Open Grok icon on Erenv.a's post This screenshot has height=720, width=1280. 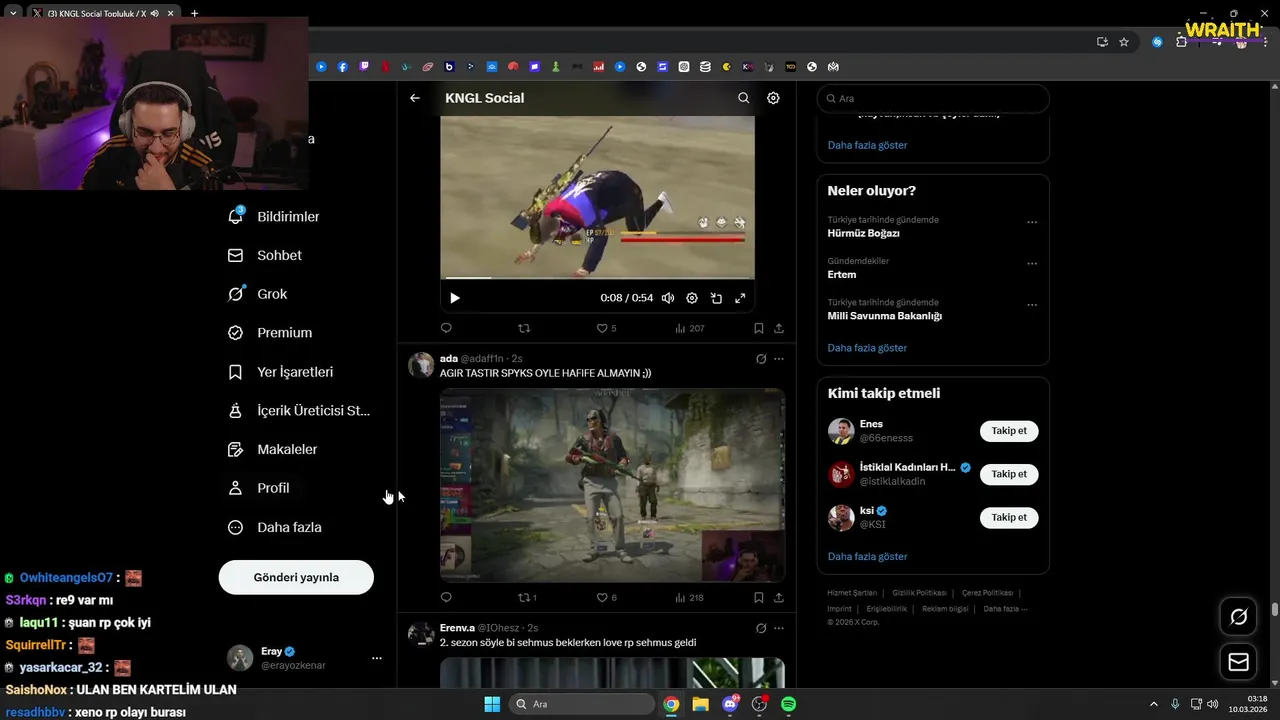[x=761, y=628]
